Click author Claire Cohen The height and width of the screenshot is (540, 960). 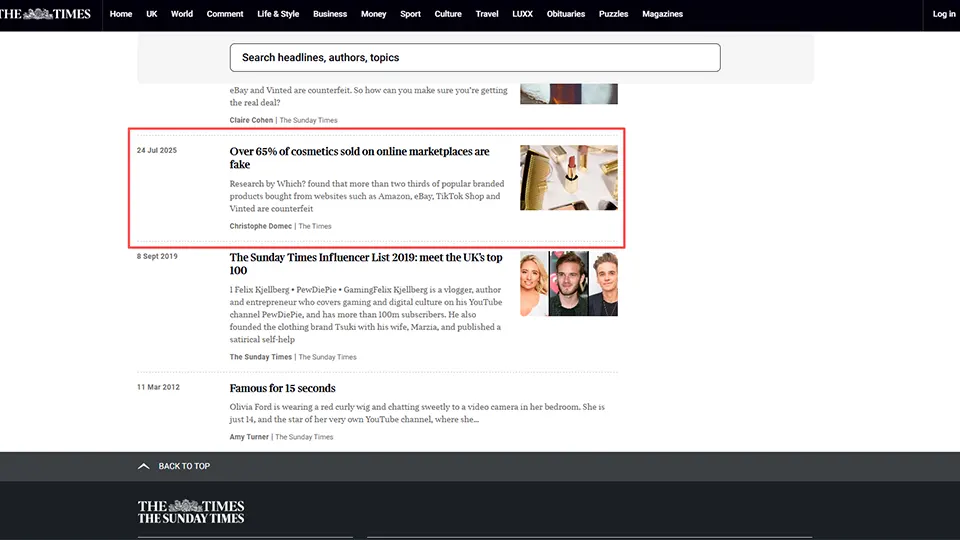coord(251,120)
